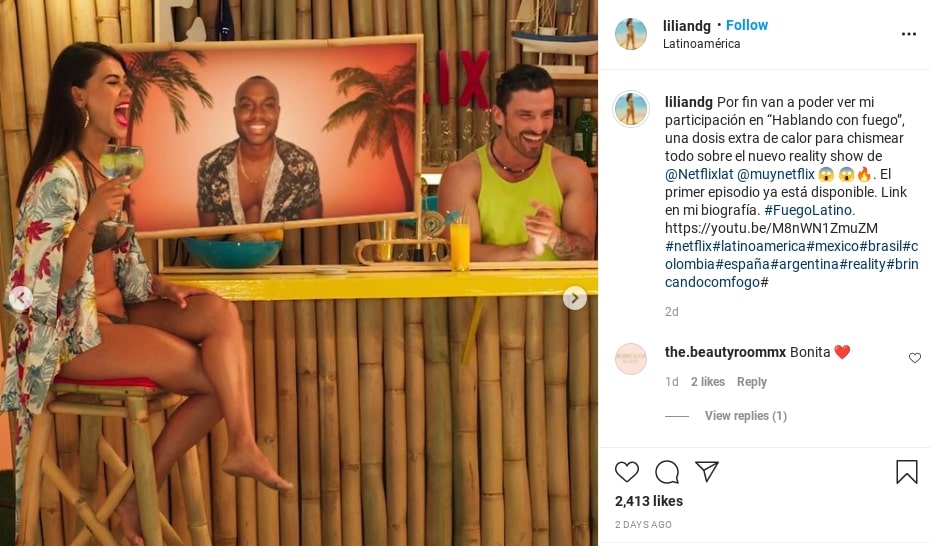
Task: Open liliandg profile picture in header
Action: (x=631, y=34)
